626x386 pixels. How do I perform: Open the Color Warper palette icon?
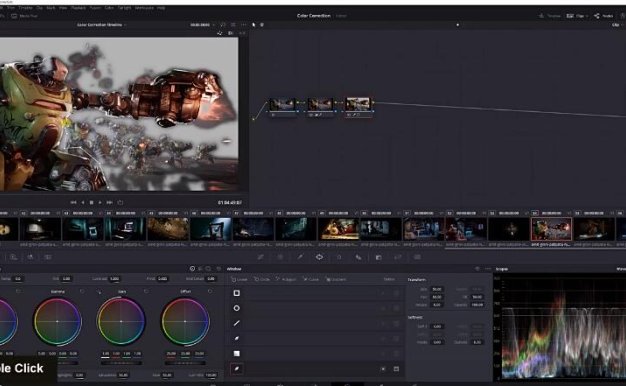[x=280, y=257]
